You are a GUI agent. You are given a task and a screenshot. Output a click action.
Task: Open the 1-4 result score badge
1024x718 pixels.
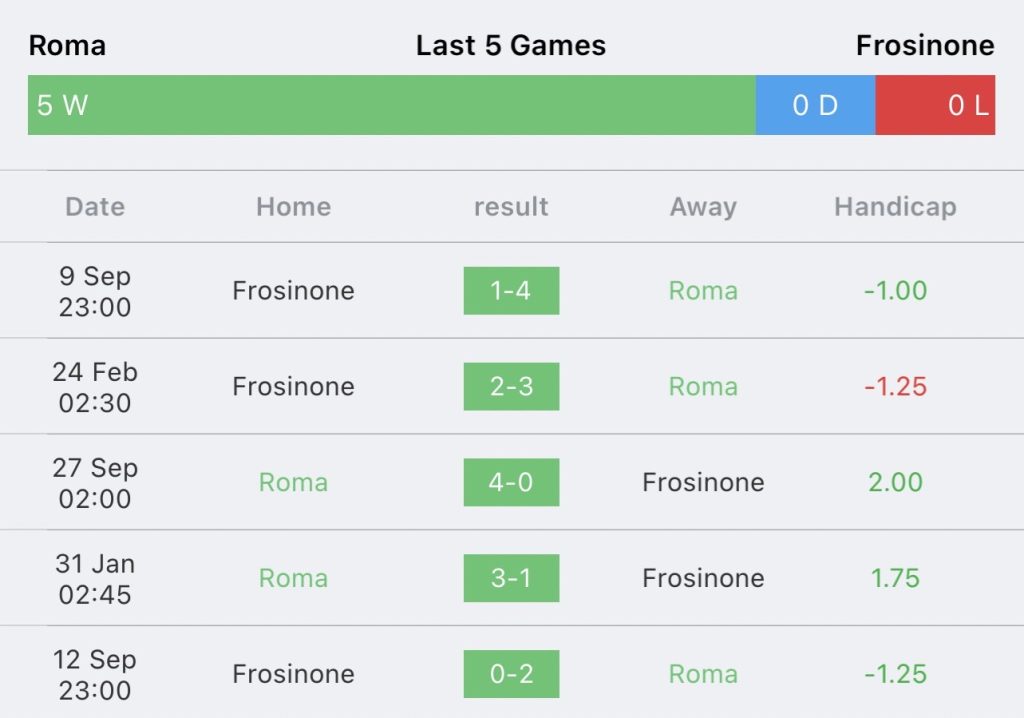coord(511,291)
